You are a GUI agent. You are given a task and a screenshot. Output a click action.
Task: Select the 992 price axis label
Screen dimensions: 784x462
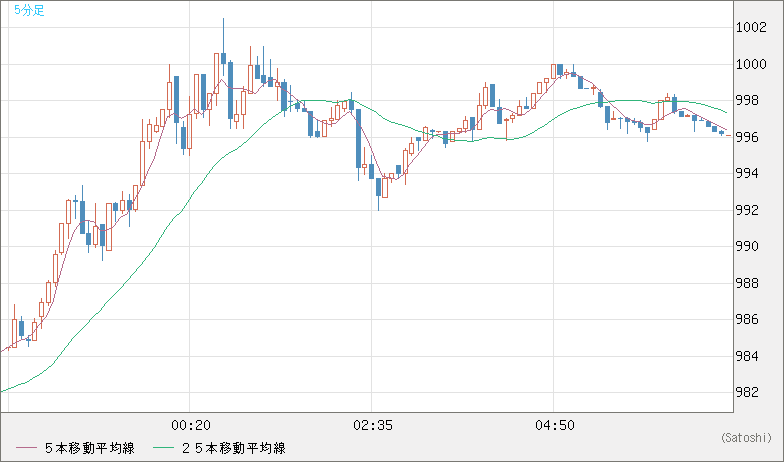tap(747, 210)
